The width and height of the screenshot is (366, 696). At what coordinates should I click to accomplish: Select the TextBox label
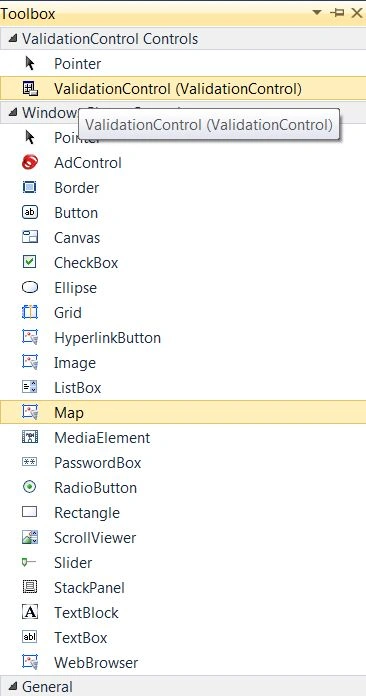click(81, 637)
